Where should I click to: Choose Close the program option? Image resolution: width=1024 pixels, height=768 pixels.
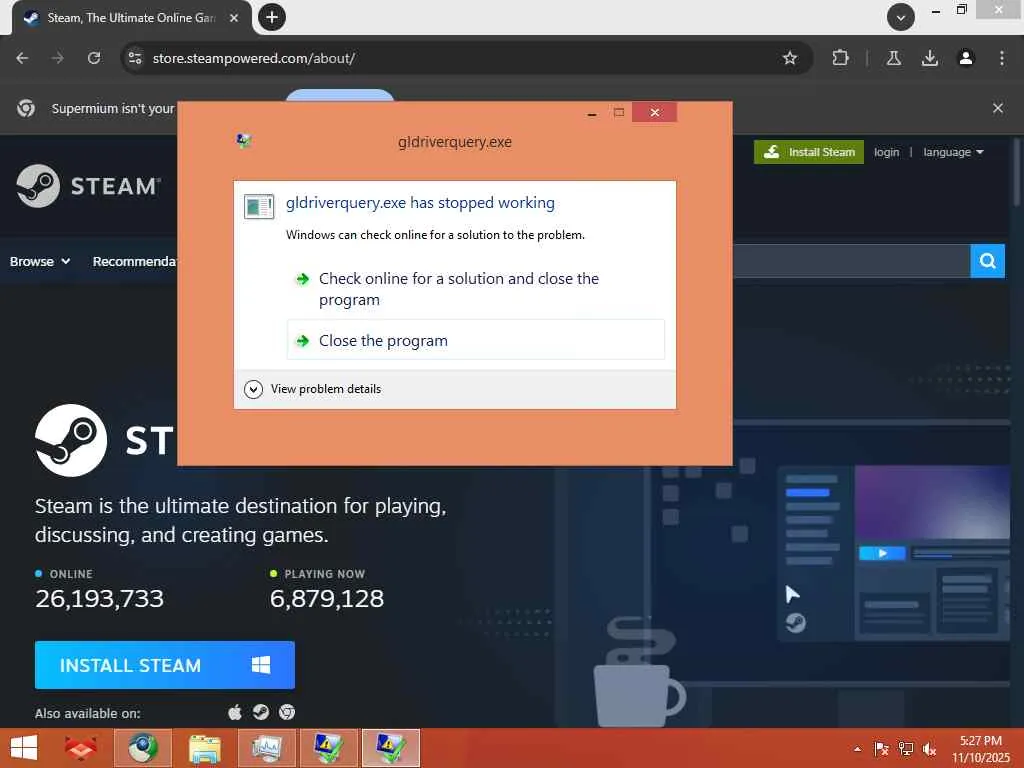(475, 340)
